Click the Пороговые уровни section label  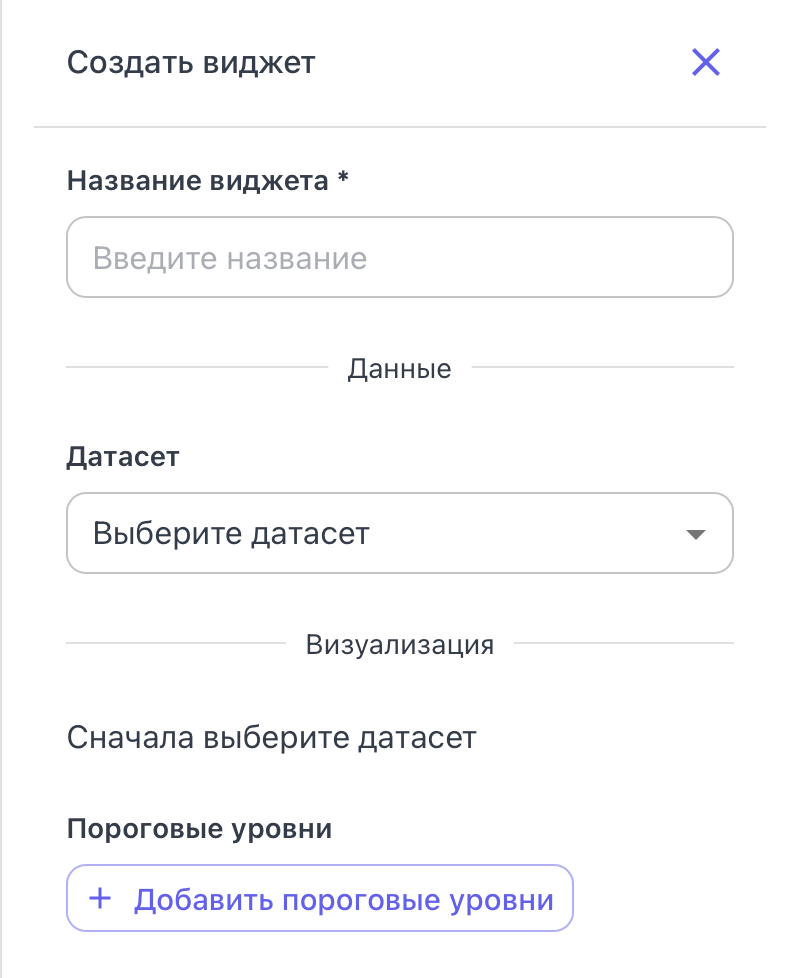point(198,829)
